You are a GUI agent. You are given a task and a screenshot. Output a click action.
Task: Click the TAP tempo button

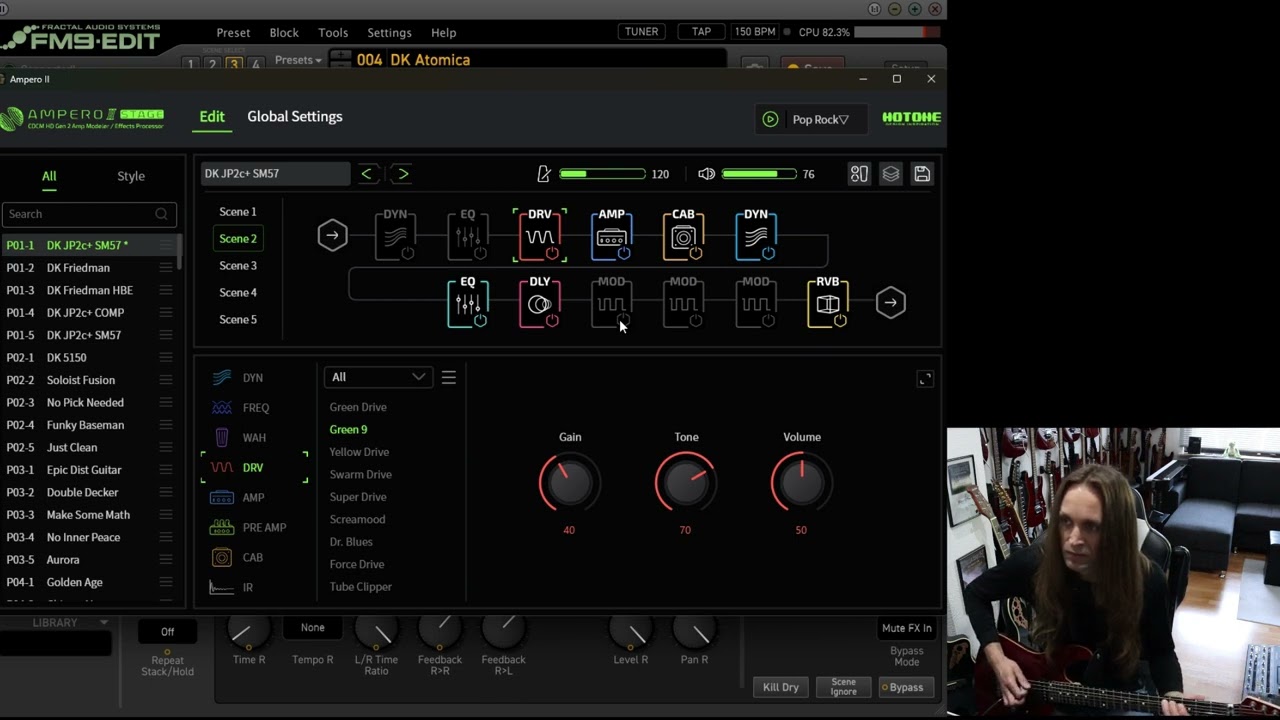(x=701, y=32)
